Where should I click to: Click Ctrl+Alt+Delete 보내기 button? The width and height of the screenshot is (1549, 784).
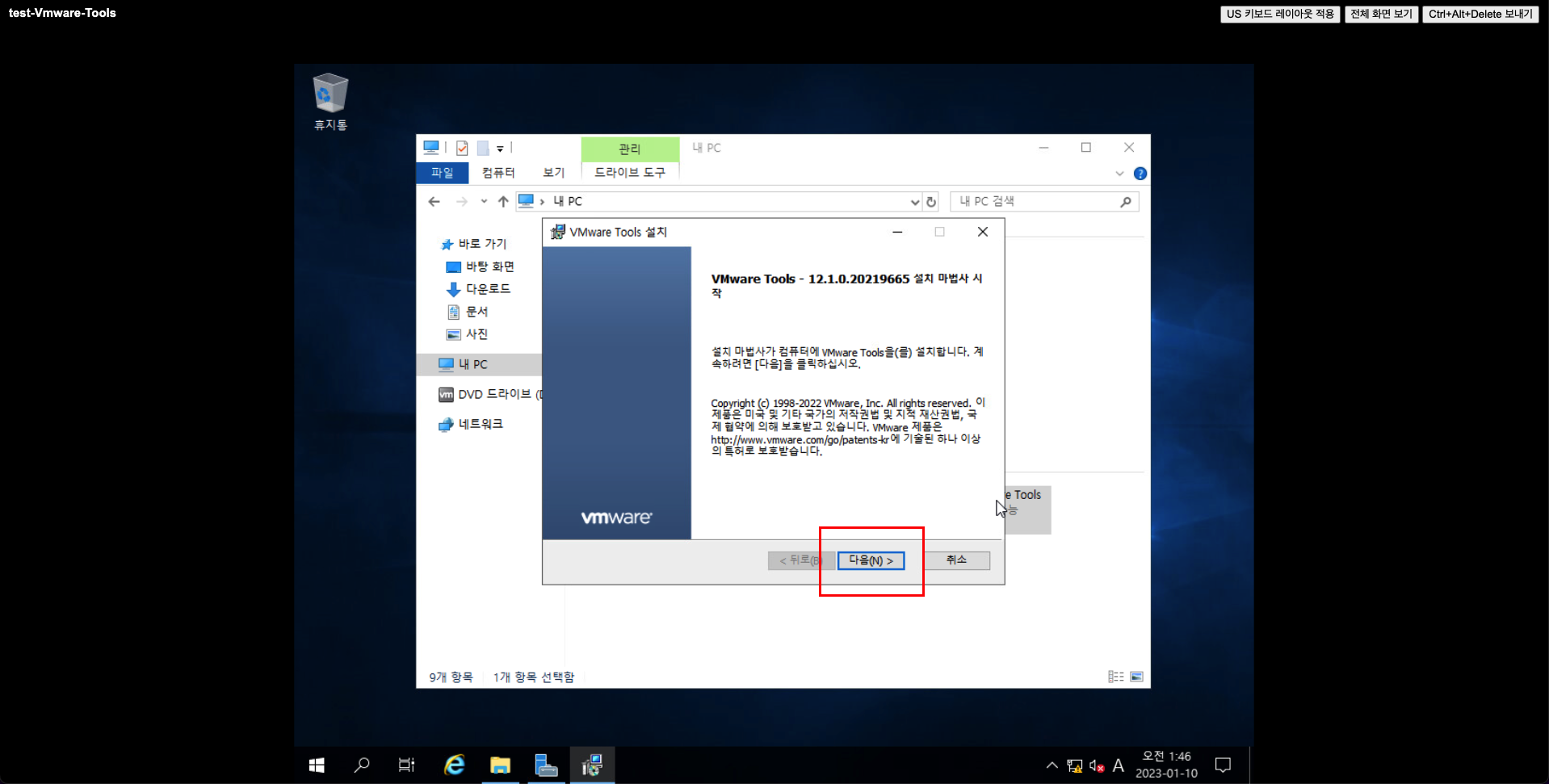pos(1480,14)
